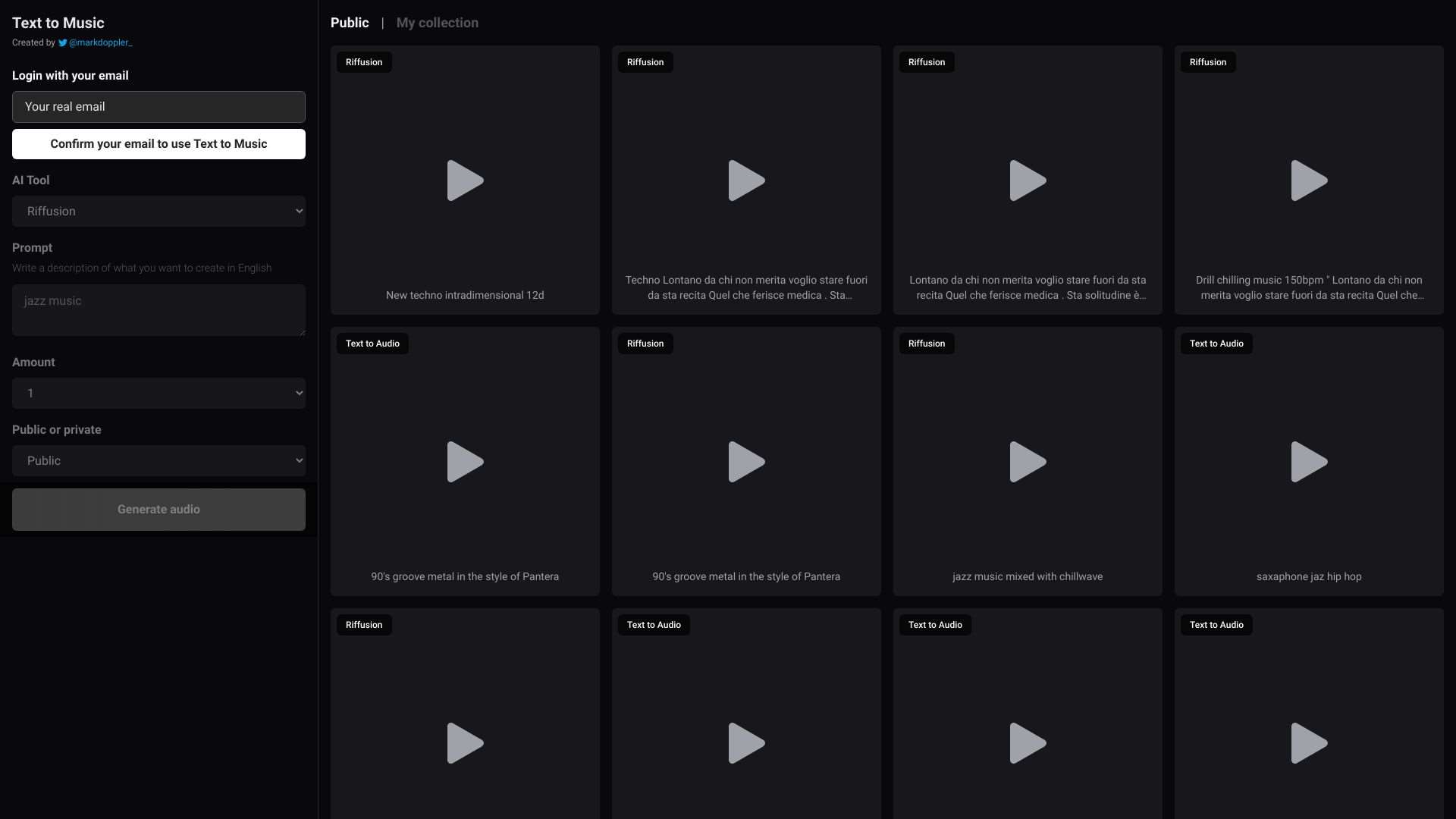Select the Public tab
The height and width of the screenshot is (819, 1456).
tap(349, 23)
